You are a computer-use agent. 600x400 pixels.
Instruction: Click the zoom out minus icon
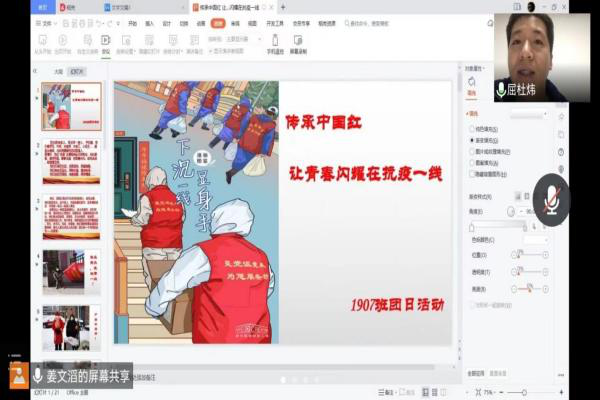pyautogui.click(x=500, y=393)
